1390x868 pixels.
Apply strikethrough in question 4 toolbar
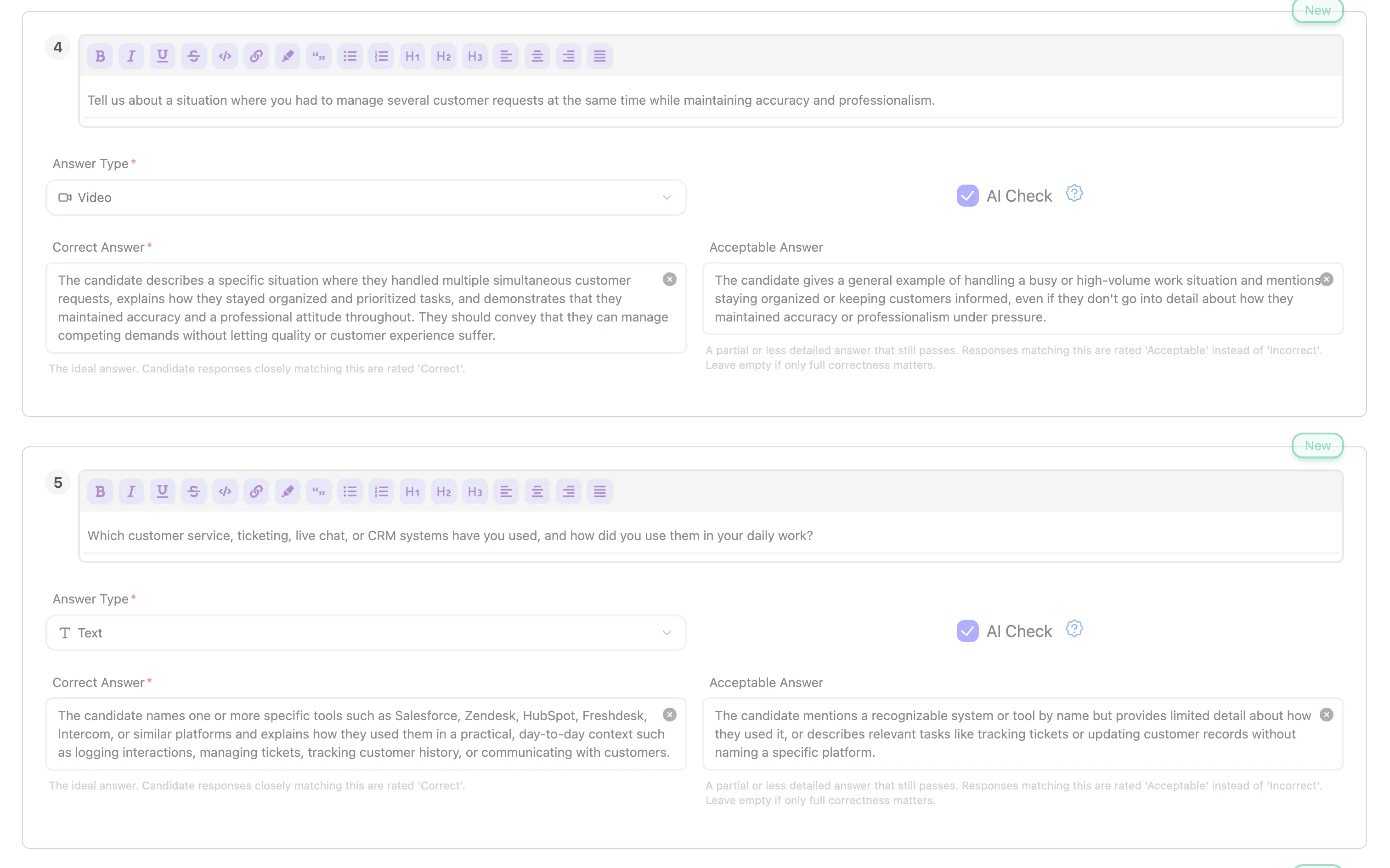click(x=193, y=56)
